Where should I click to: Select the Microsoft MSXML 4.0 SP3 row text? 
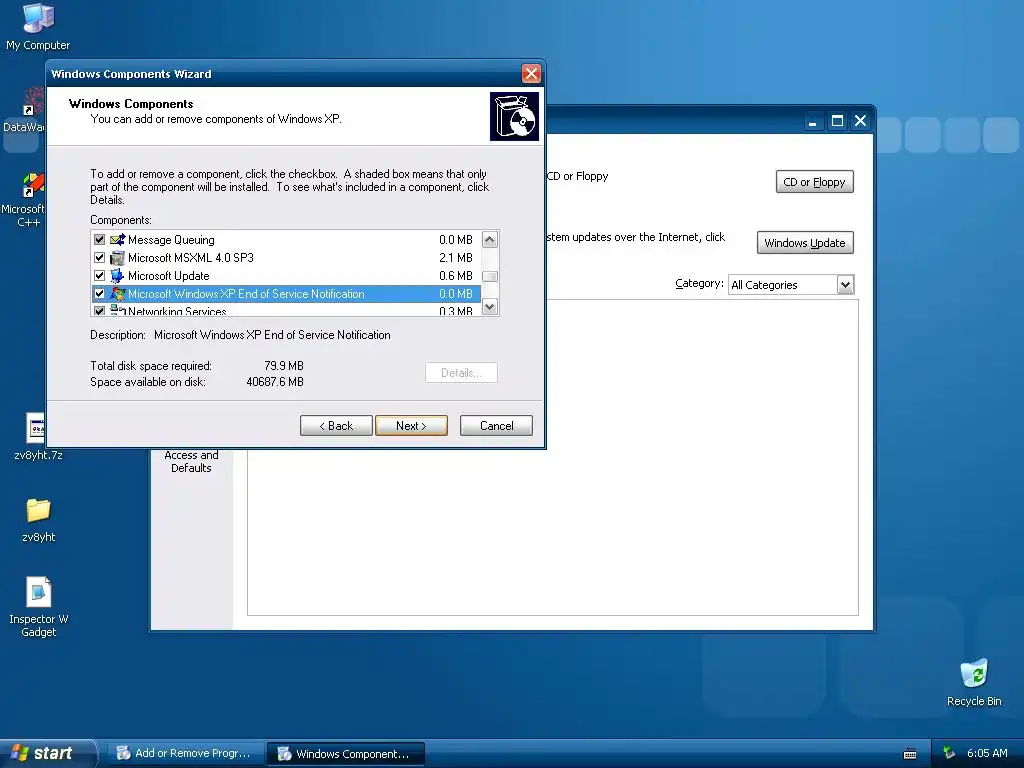click(191, 258)
